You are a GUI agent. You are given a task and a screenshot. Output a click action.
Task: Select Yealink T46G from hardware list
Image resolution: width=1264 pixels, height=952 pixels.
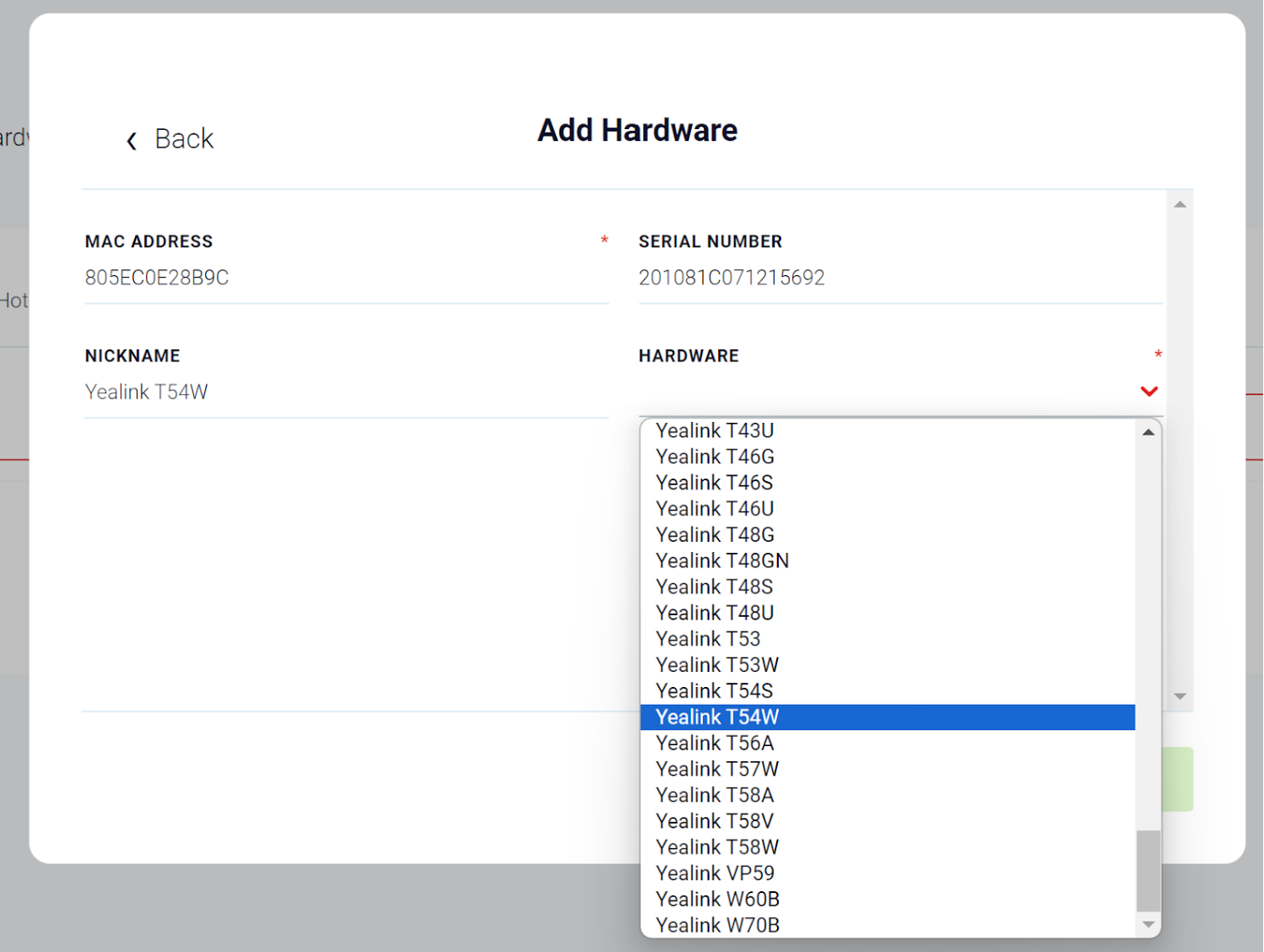pyautogui.click(x=888, y=457)
